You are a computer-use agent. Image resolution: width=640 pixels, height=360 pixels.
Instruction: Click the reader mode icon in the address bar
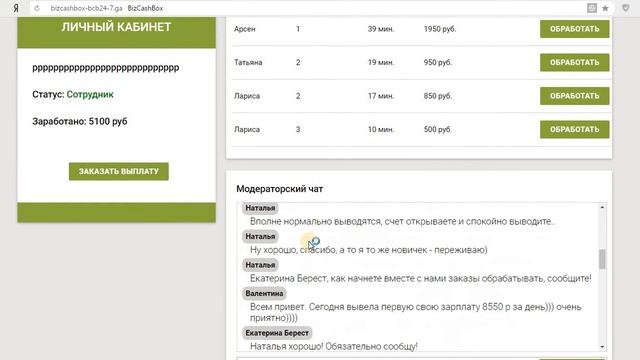(x=592, y=8)
